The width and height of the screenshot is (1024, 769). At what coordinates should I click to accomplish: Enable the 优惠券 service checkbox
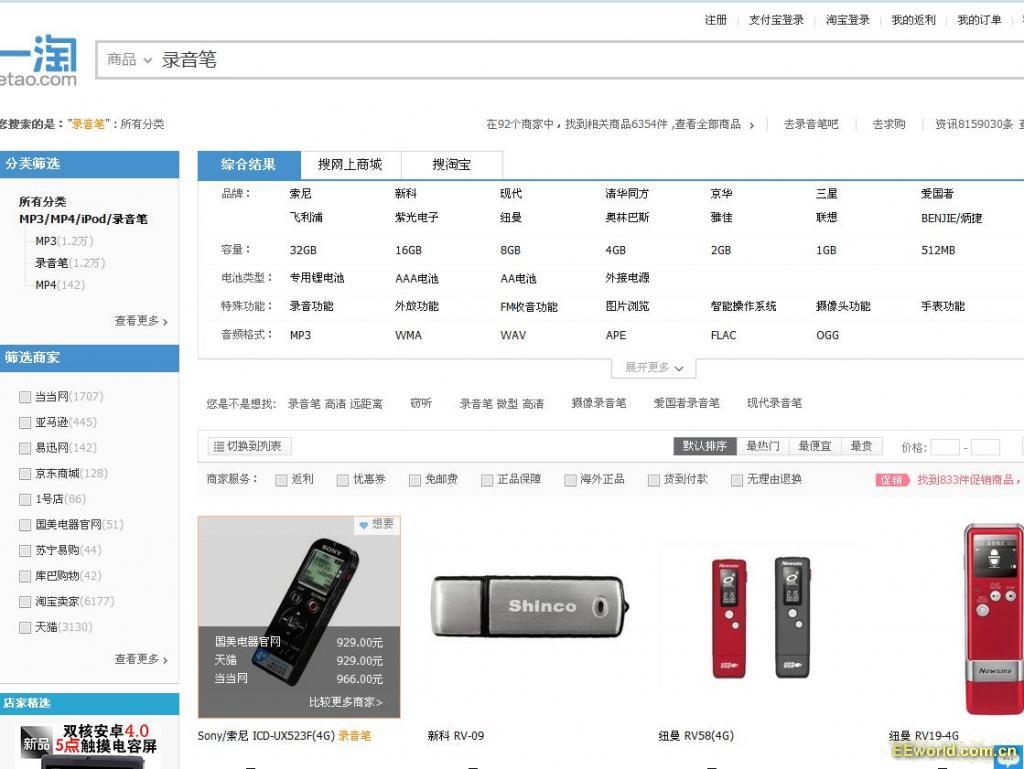[x=343, y=480]
